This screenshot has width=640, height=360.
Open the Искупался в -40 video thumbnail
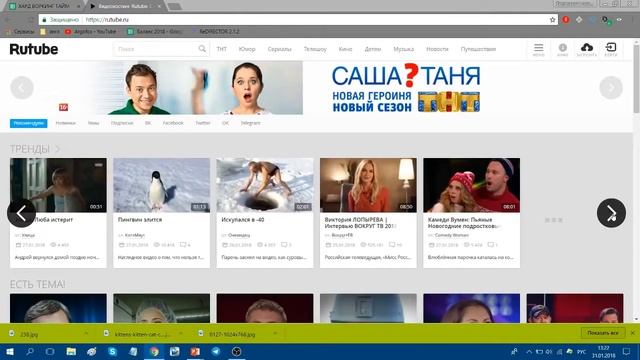point(265,185)
